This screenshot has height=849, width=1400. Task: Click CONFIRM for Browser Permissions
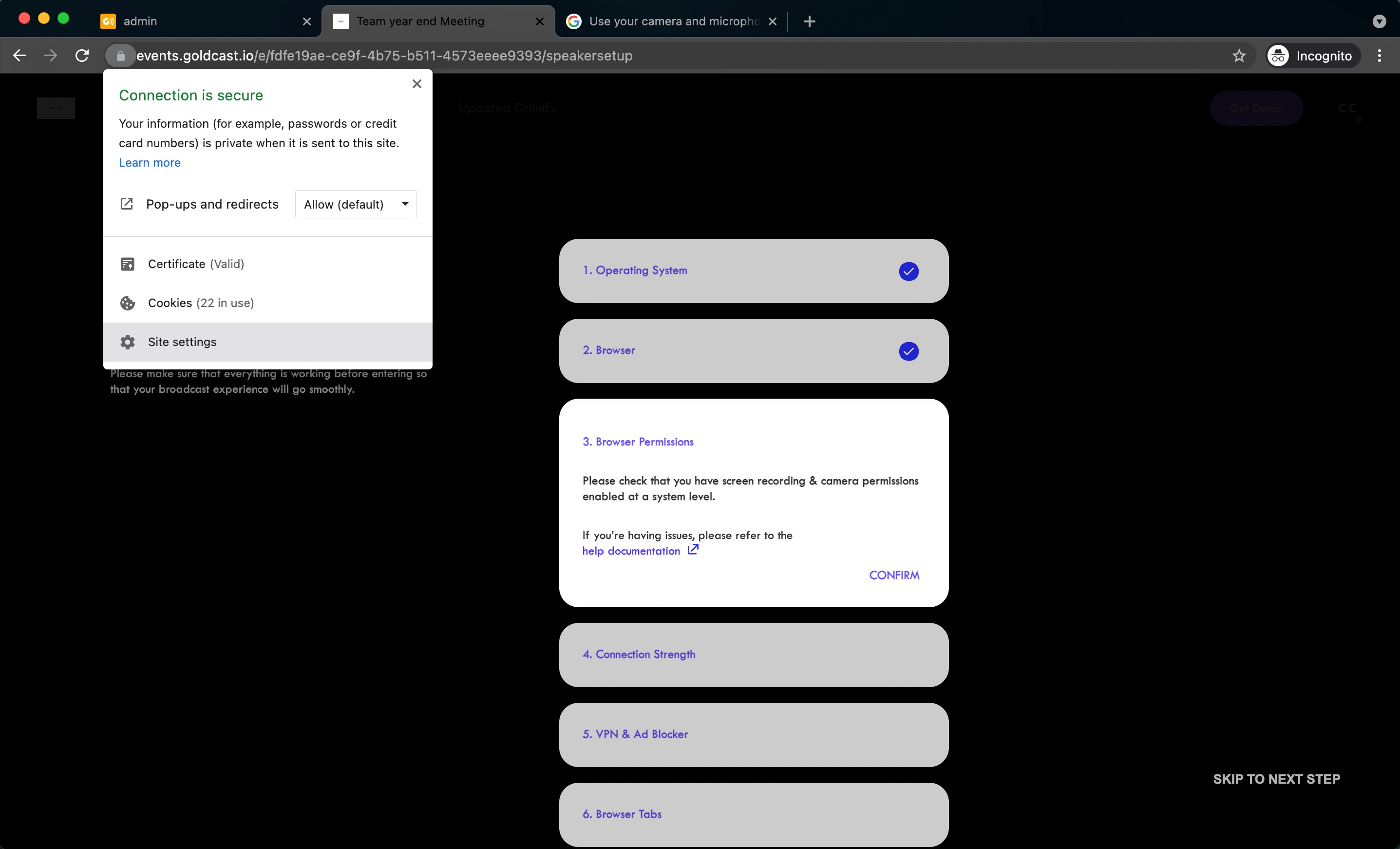(894, 575)
